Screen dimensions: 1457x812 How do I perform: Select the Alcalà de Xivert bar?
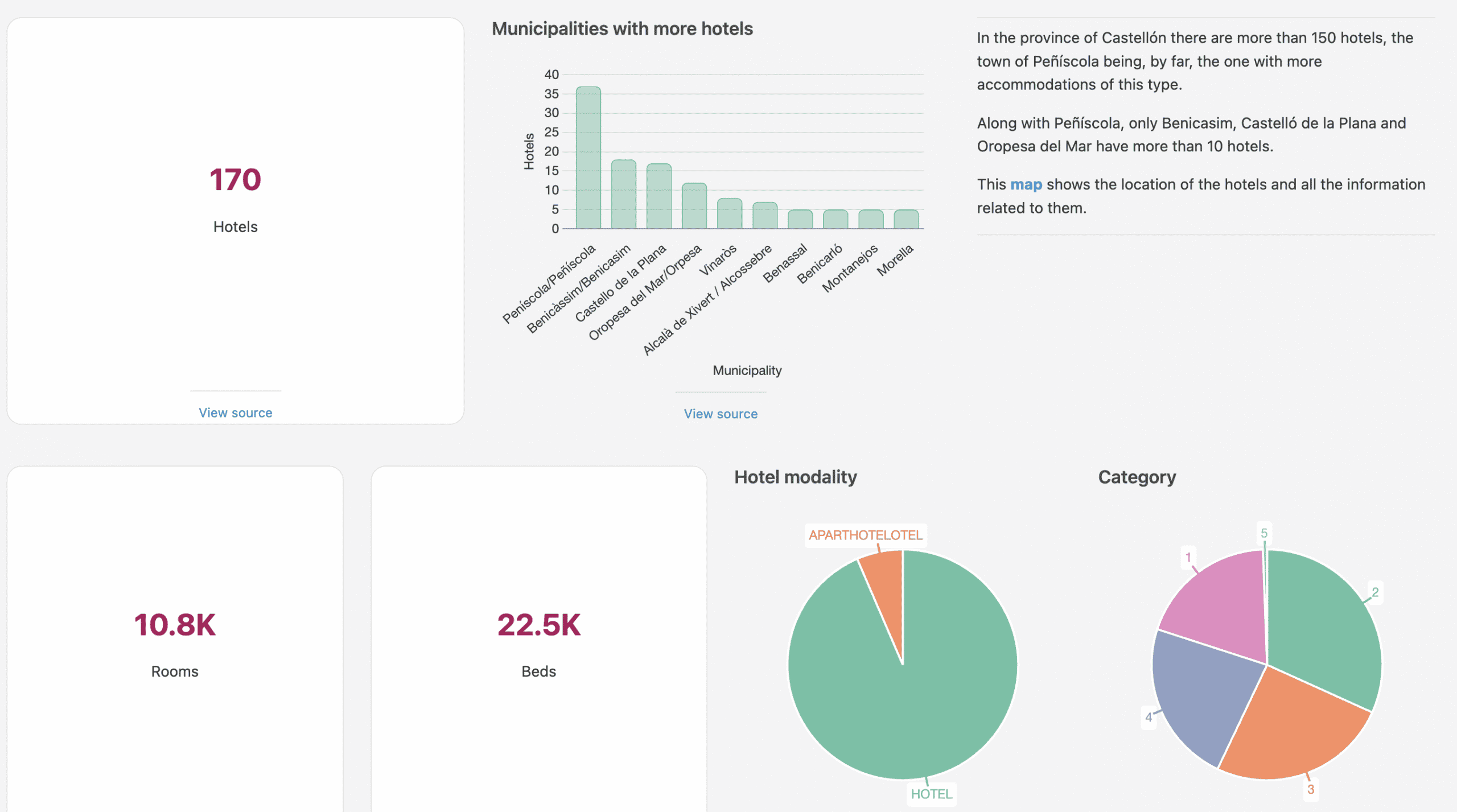pyautogui.click(x=764, y=216)
